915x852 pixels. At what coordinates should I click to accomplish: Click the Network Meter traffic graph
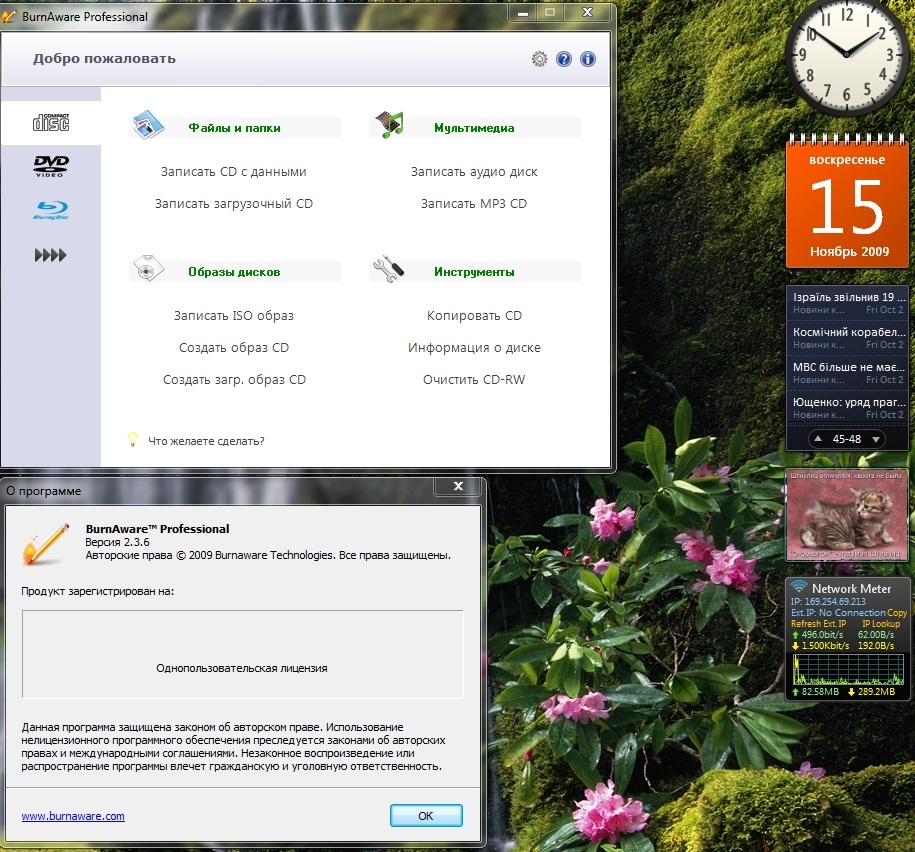(x=848, y=669)
